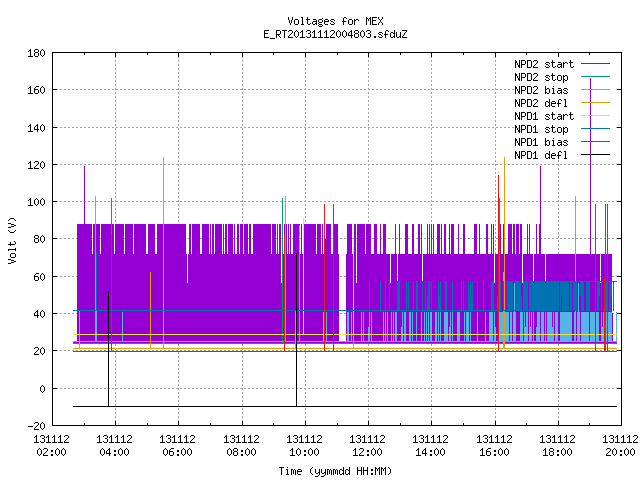This screenshot has width=640, height=480.
Task: Click the 'NPD2 defl' legend label
Action: tap(541, 103)
